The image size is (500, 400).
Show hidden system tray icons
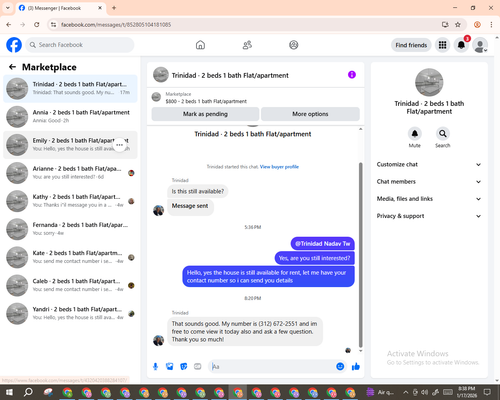[x=405, y=392]
